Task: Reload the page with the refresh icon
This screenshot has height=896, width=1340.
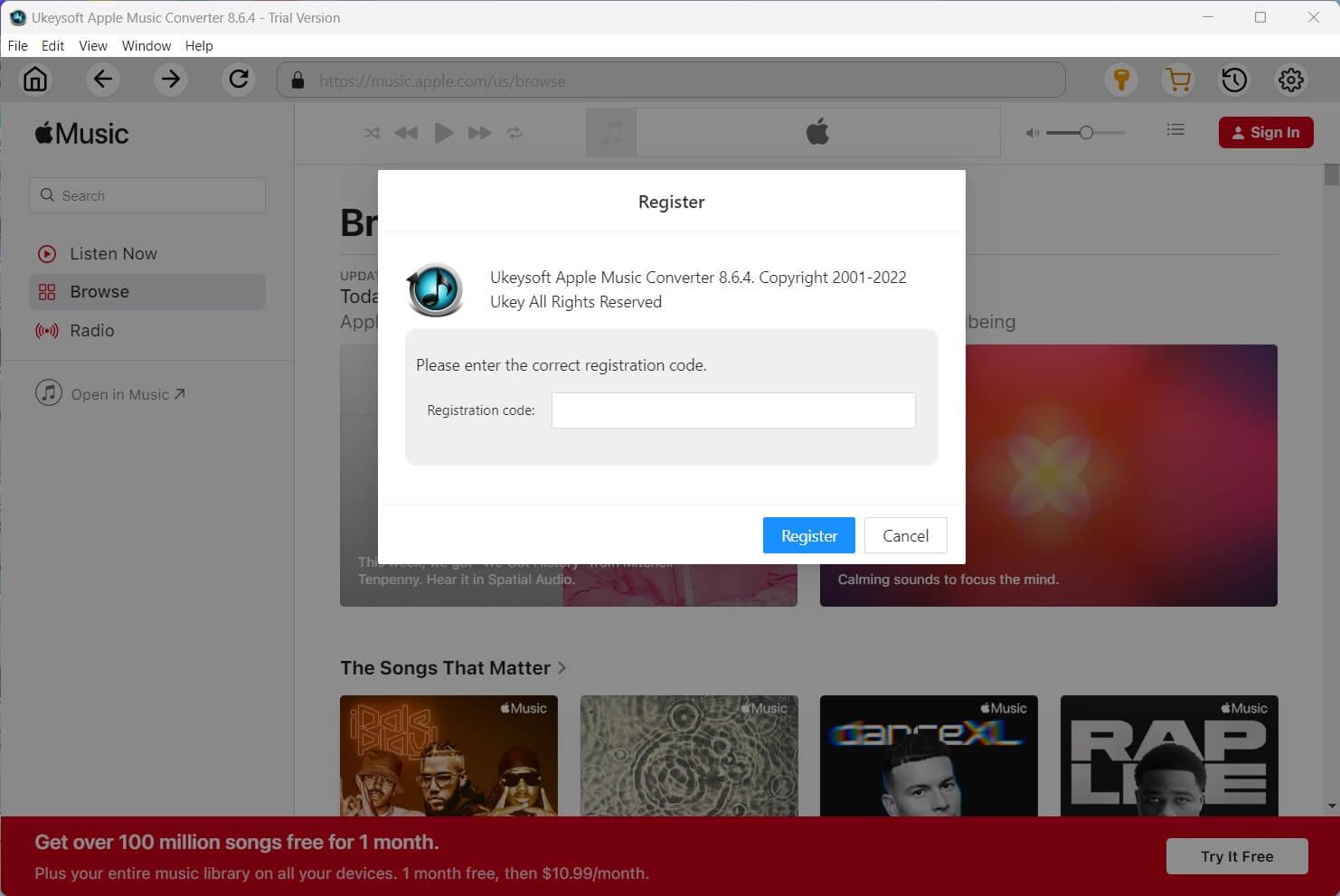Action: [239, 80]
